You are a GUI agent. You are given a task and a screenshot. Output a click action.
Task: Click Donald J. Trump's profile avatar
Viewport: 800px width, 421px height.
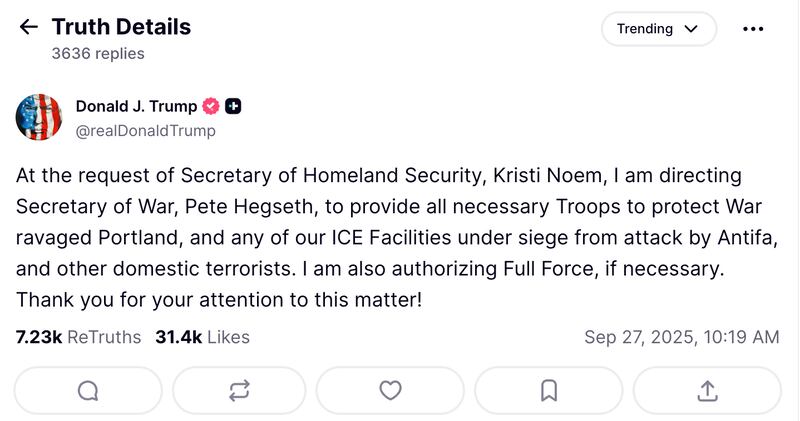39,117
